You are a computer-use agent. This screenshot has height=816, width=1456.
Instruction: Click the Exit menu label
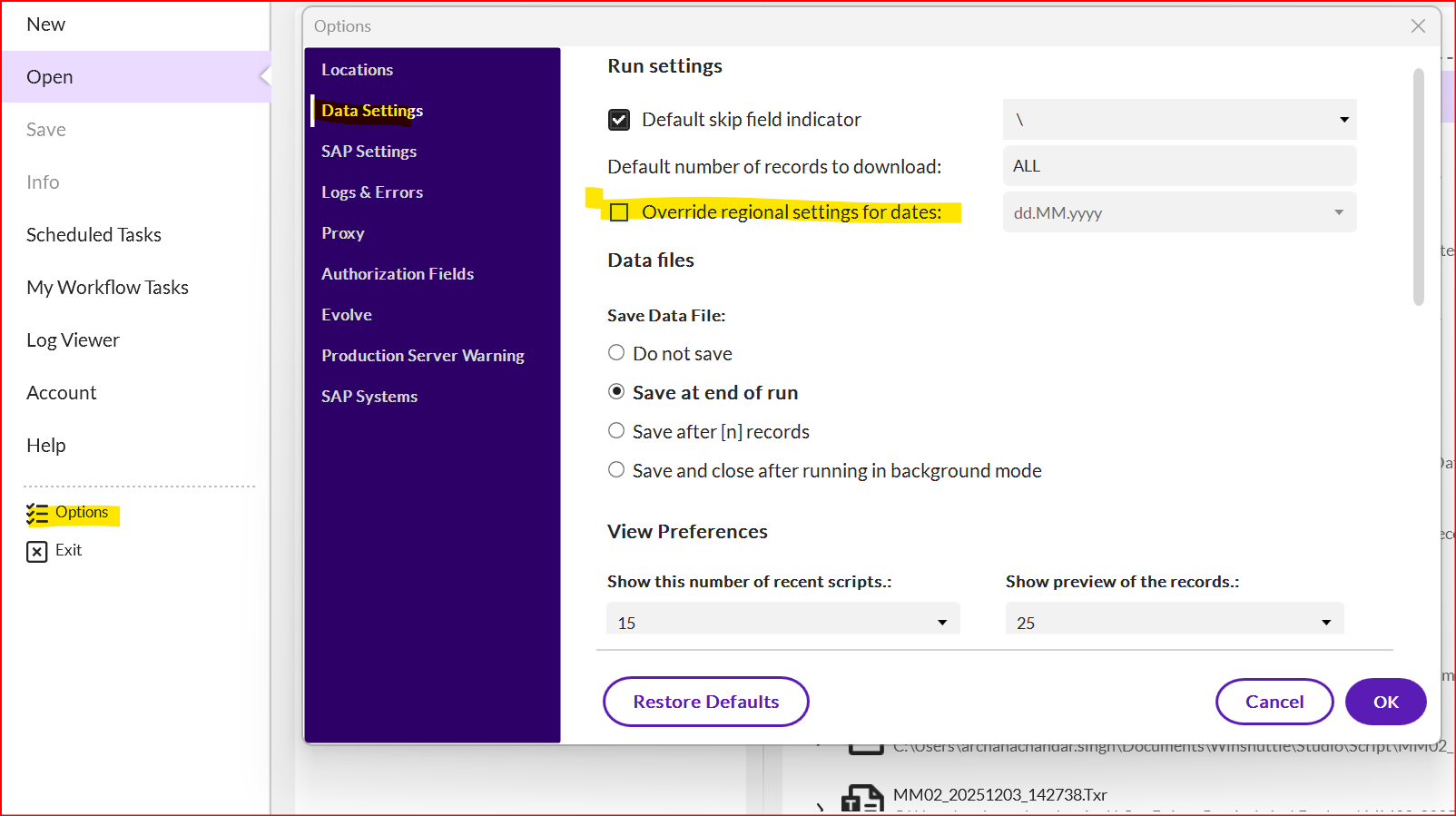(68, 550)
